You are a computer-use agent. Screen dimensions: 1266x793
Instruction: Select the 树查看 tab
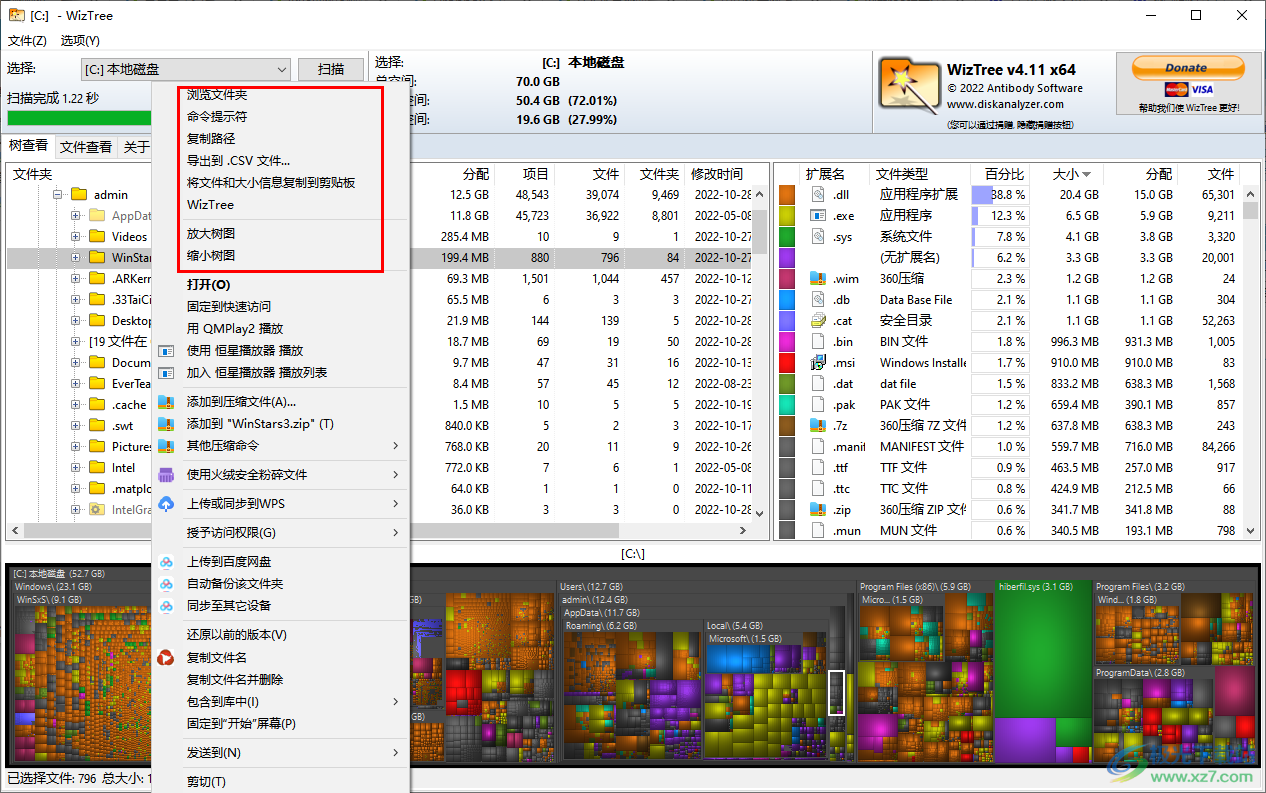[28, 146]
